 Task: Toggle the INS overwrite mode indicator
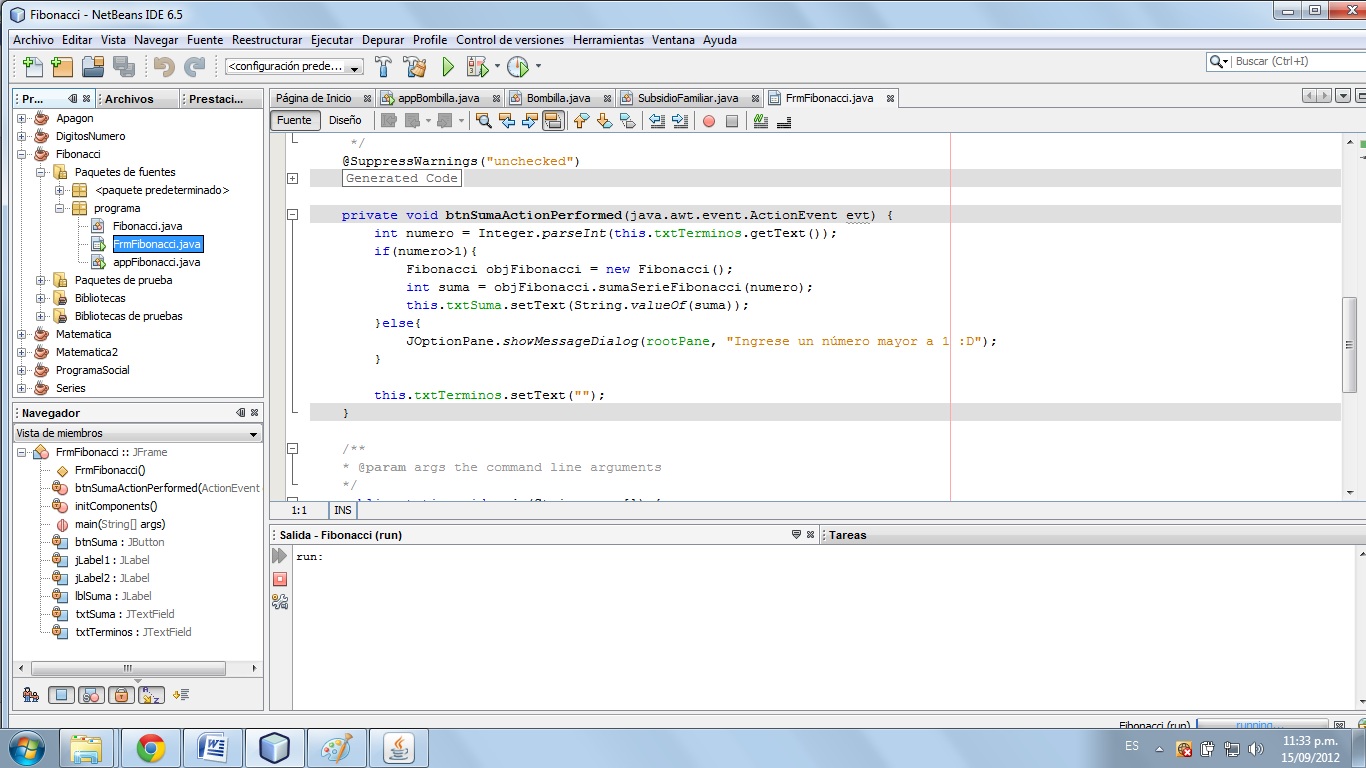click(x=342, y=510)
